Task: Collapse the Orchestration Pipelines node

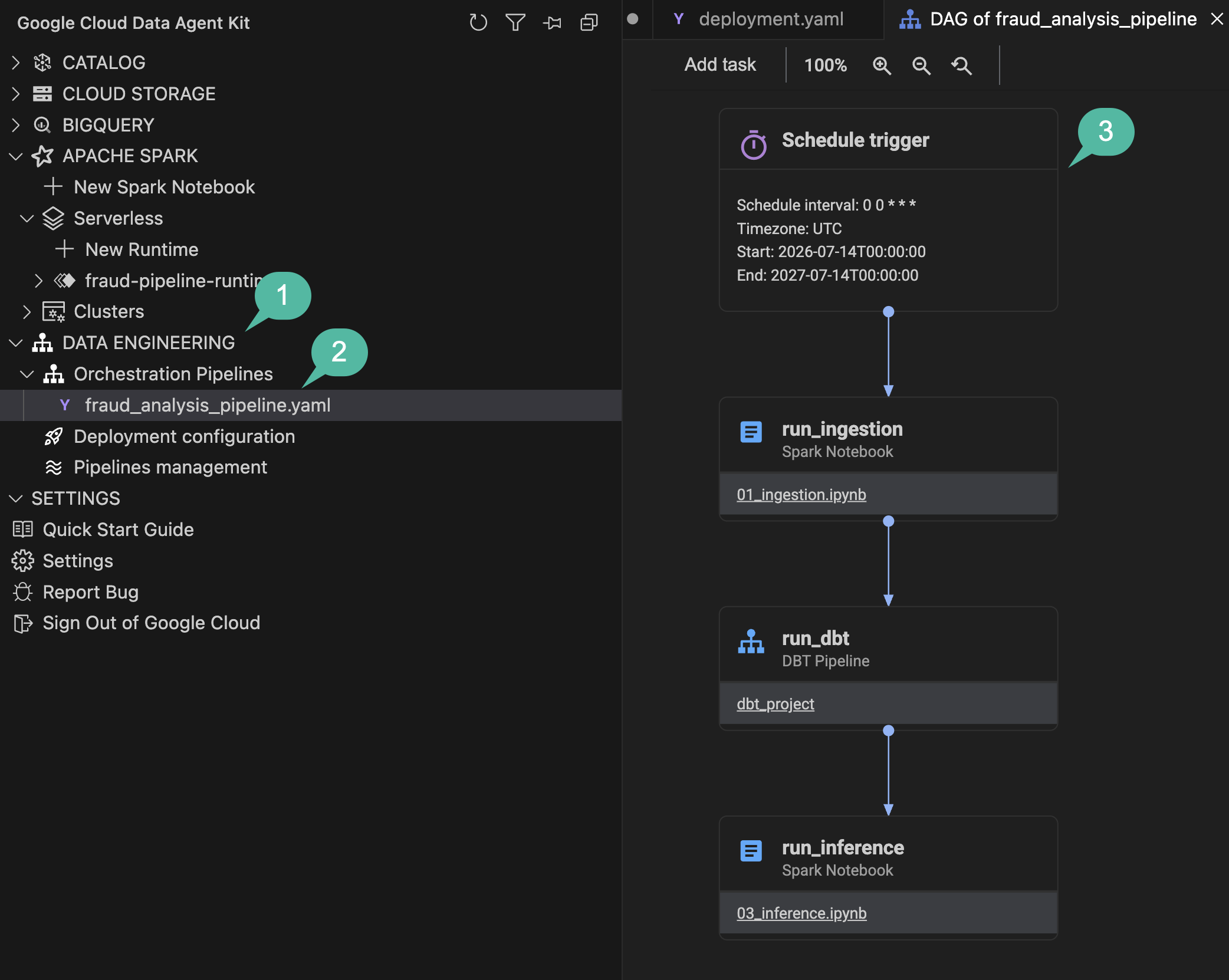Action: [27, 374]
